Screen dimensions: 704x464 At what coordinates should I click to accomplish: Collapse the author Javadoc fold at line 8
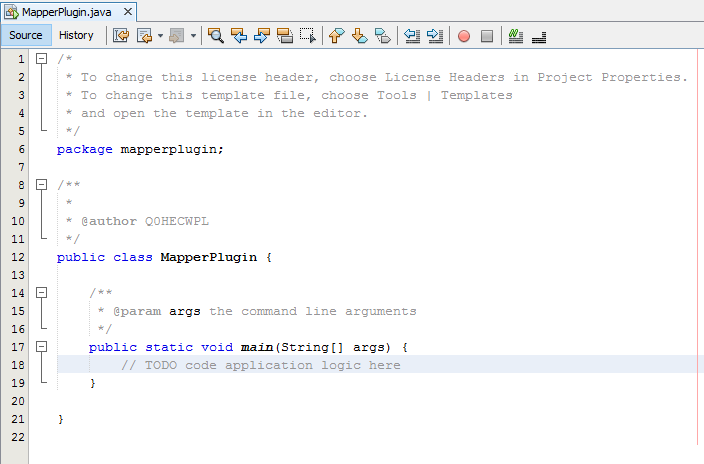click(x=41, y=184)
